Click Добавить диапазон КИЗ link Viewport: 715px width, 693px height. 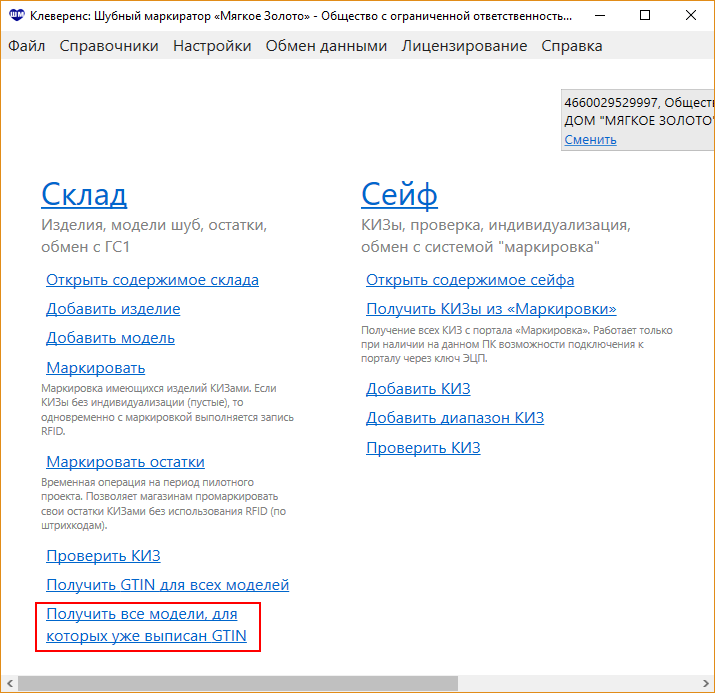click(x=455, y=418)
